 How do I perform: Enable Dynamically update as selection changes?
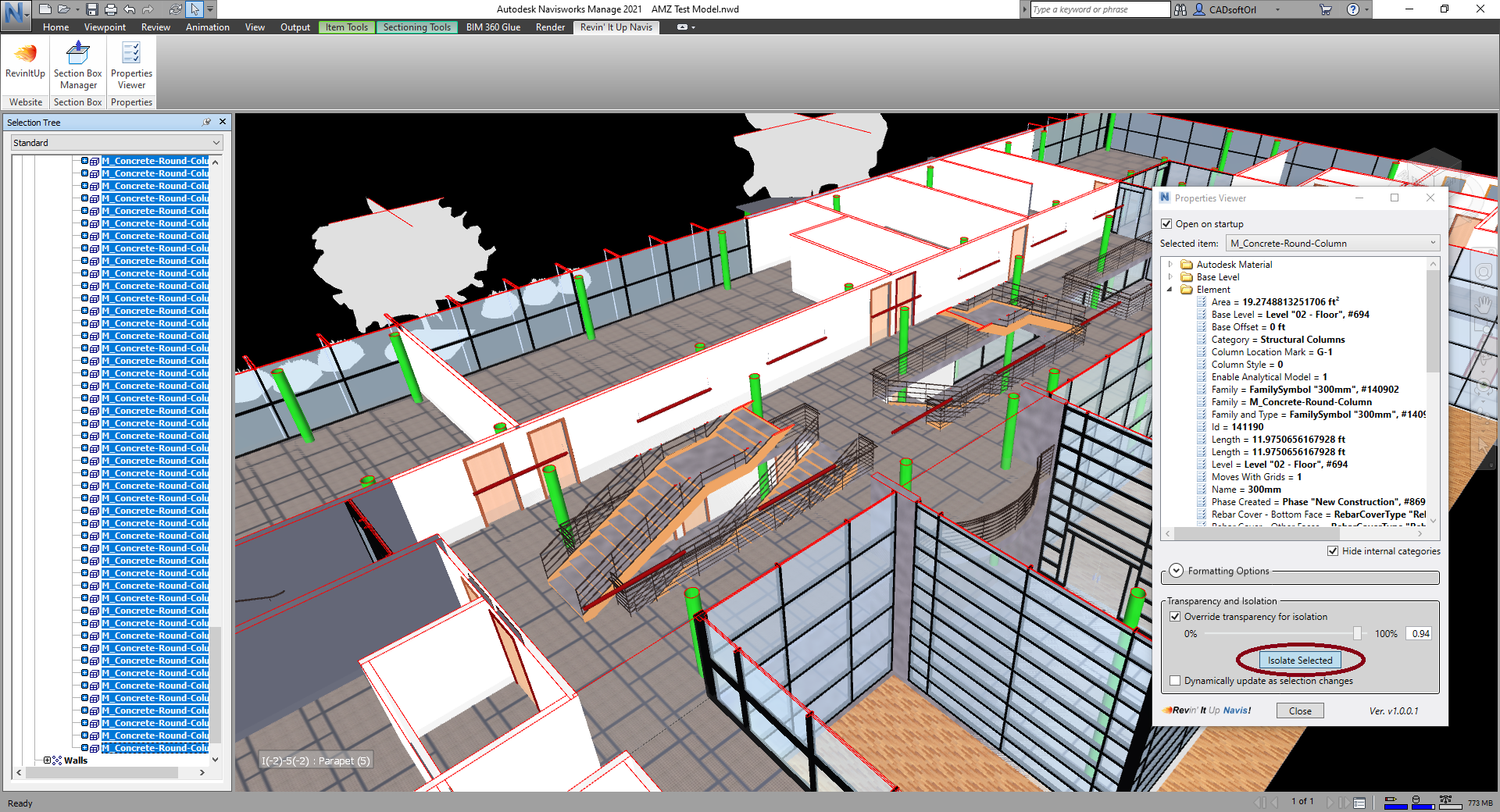(x=1175, y=681)
